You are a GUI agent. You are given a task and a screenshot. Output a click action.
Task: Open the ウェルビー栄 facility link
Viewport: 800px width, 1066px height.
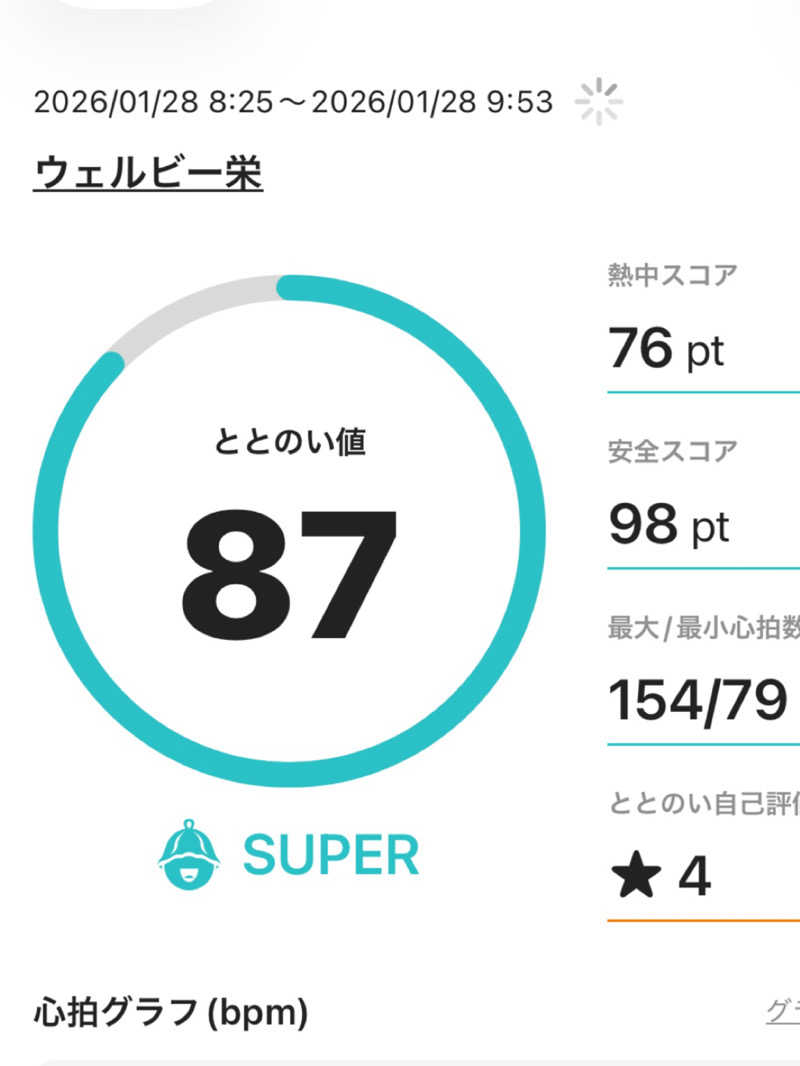coord(148,173)
